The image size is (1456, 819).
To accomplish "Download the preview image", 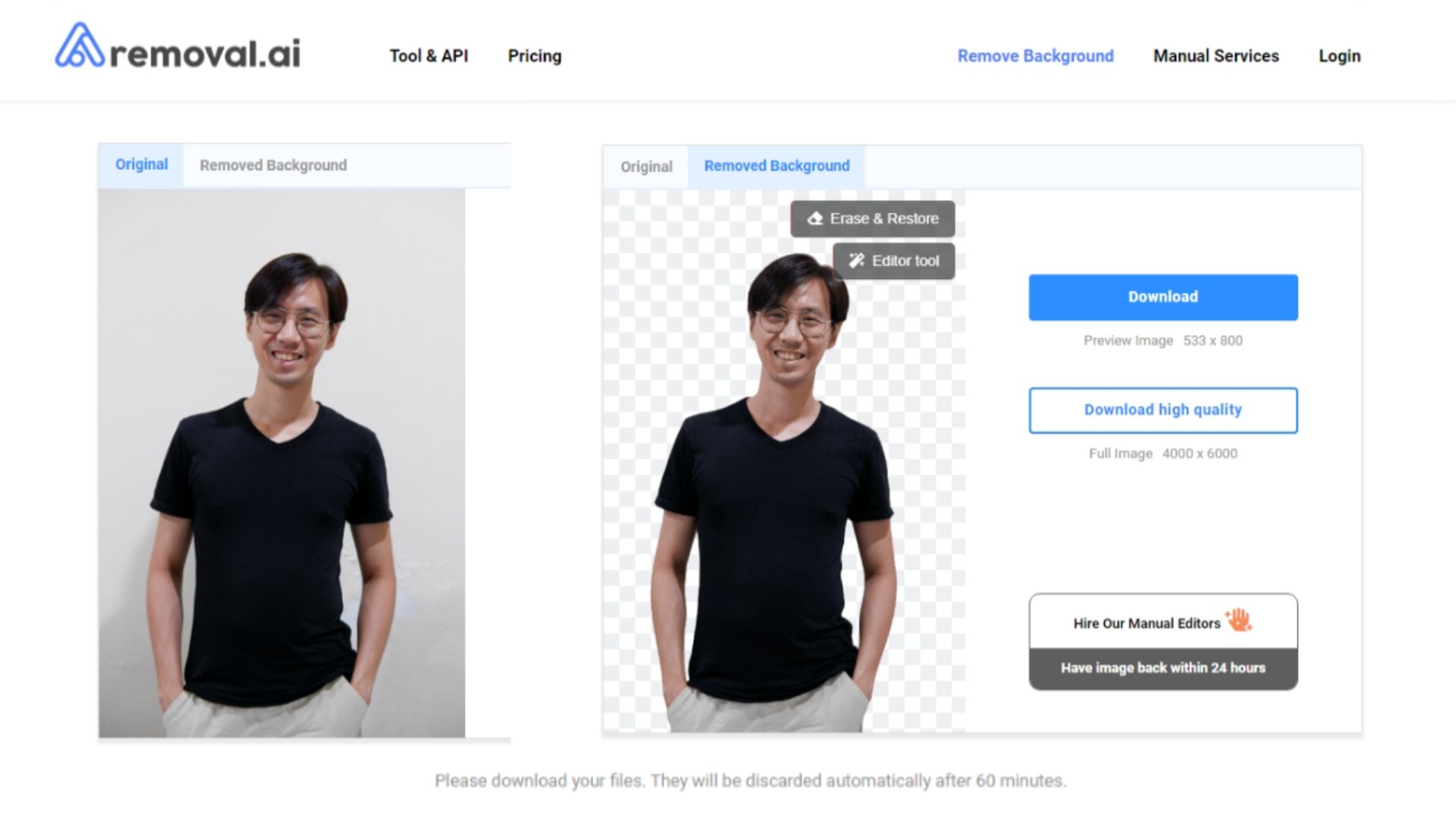I will click(x=1163, y=297).
